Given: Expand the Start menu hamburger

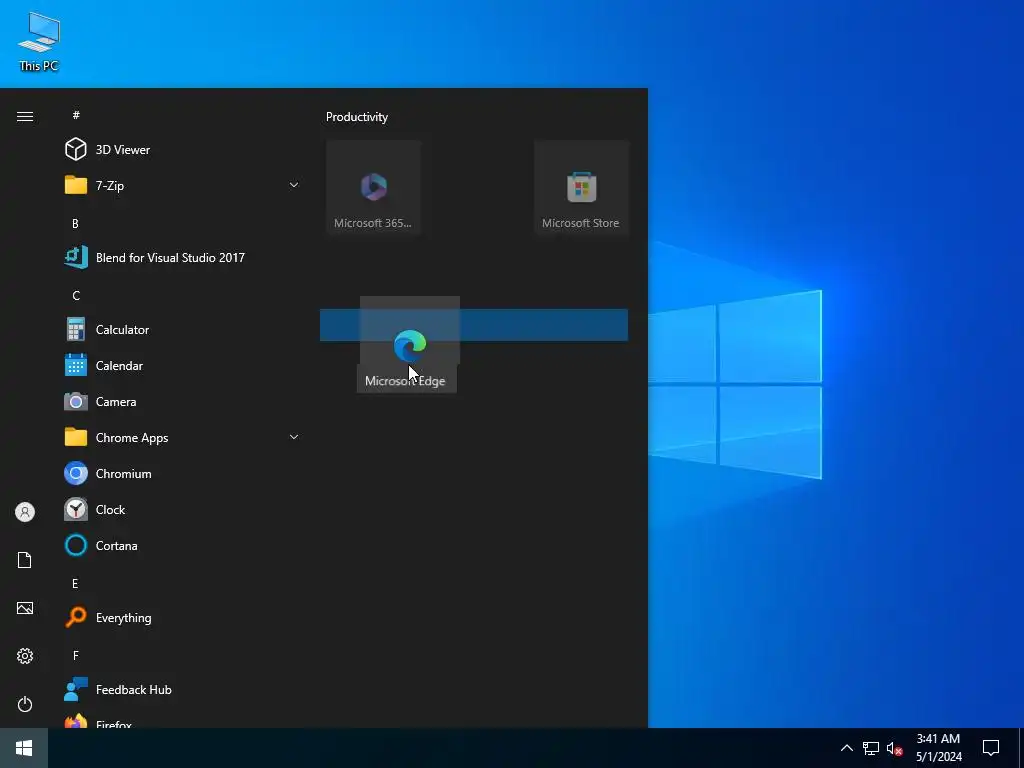Looking at the screenshot, I should [x=25, y=116].
